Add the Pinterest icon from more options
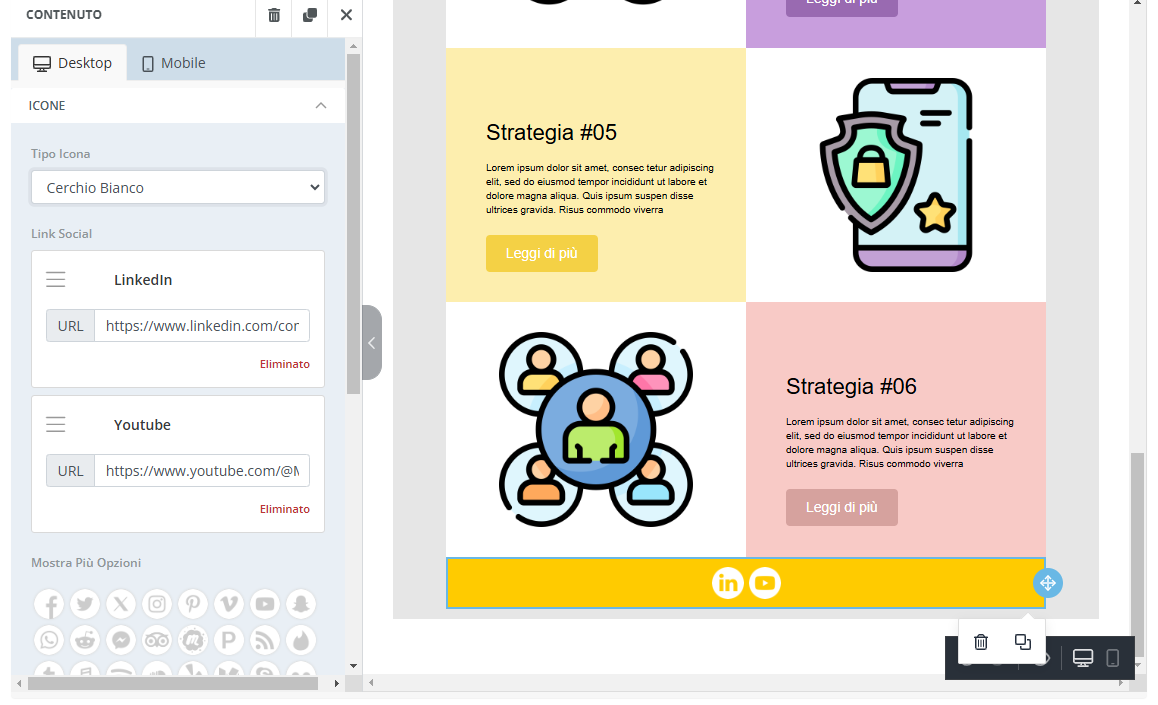This screenshot has width=1158, height=705. (x=193, y=604)
